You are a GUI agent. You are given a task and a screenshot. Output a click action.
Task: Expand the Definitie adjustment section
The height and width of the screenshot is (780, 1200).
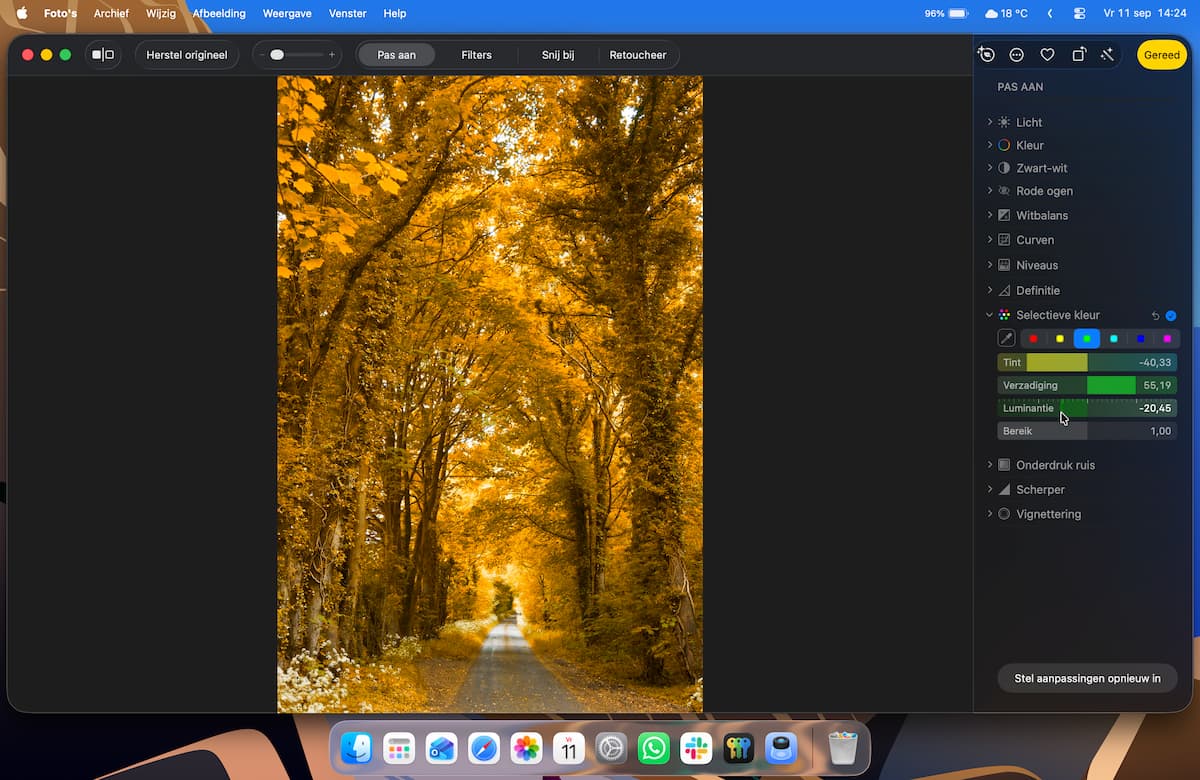point(990,290)
